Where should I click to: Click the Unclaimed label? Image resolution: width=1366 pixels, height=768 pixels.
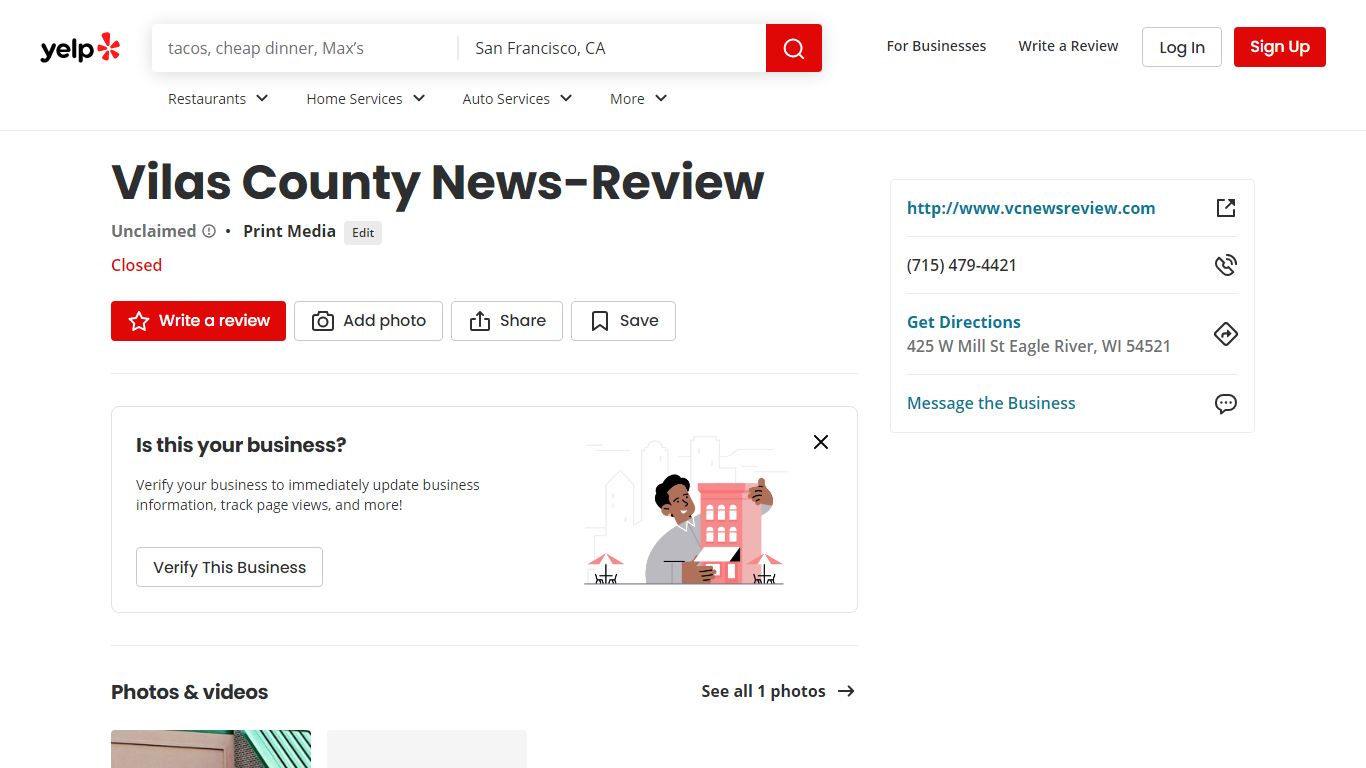(x=154, y=231)
